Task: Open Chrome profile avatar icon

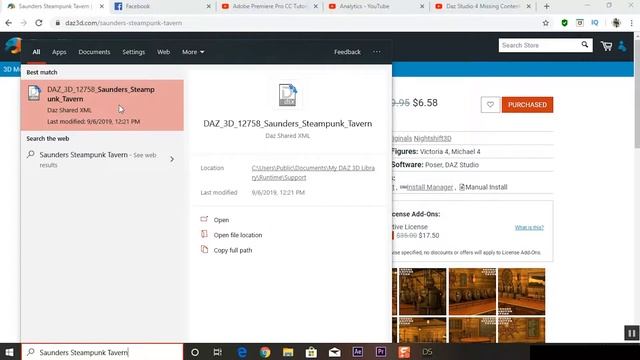Action: [x=616, y=23]
